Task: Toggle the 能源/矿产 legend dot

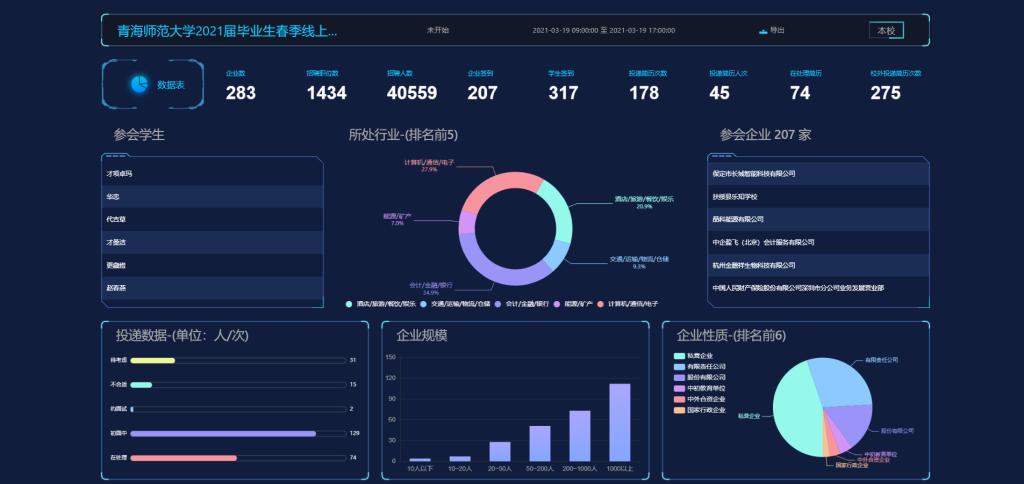Action: coord(558,303)
